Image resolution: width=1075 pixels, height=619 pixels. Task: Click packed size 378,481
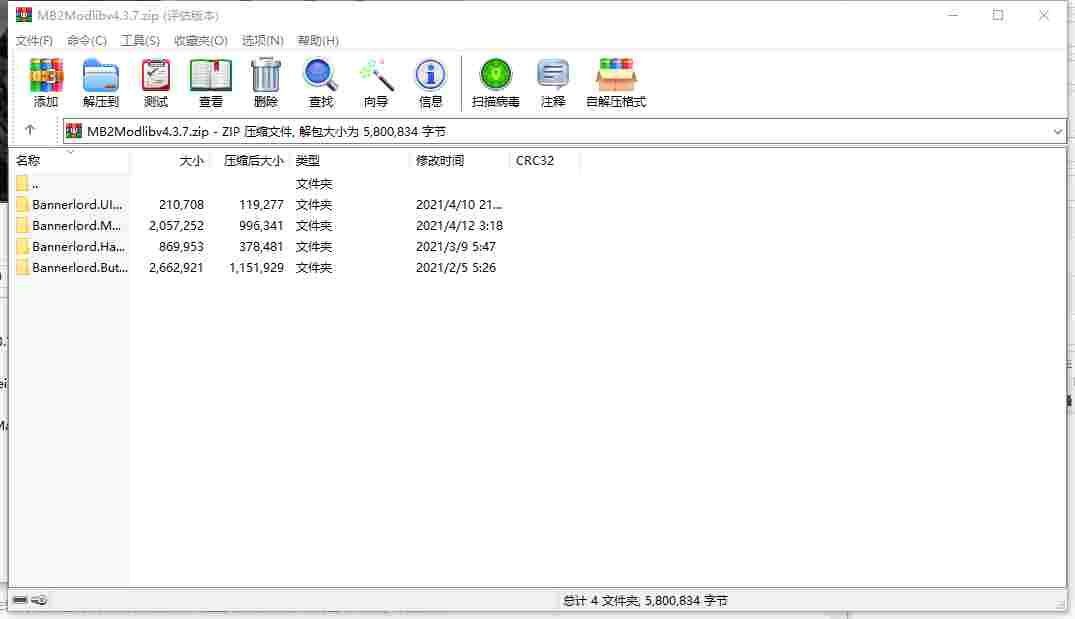pyautogui.click(x=261, y=247)
